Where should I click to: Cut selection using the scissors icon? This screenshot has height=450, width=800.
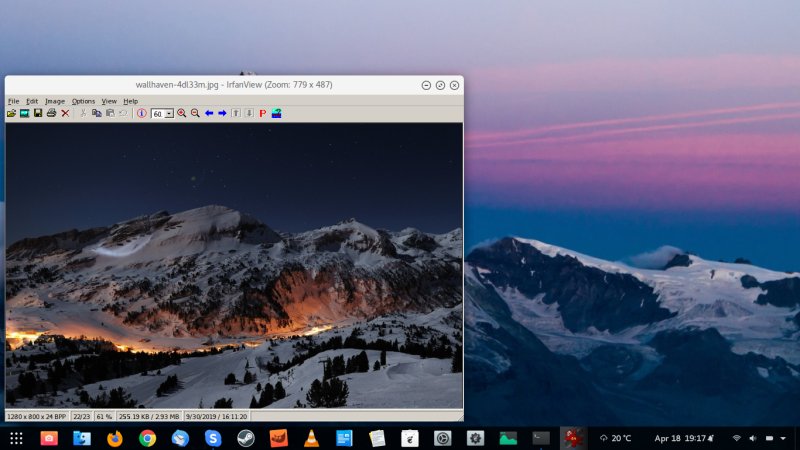[83, 113]
